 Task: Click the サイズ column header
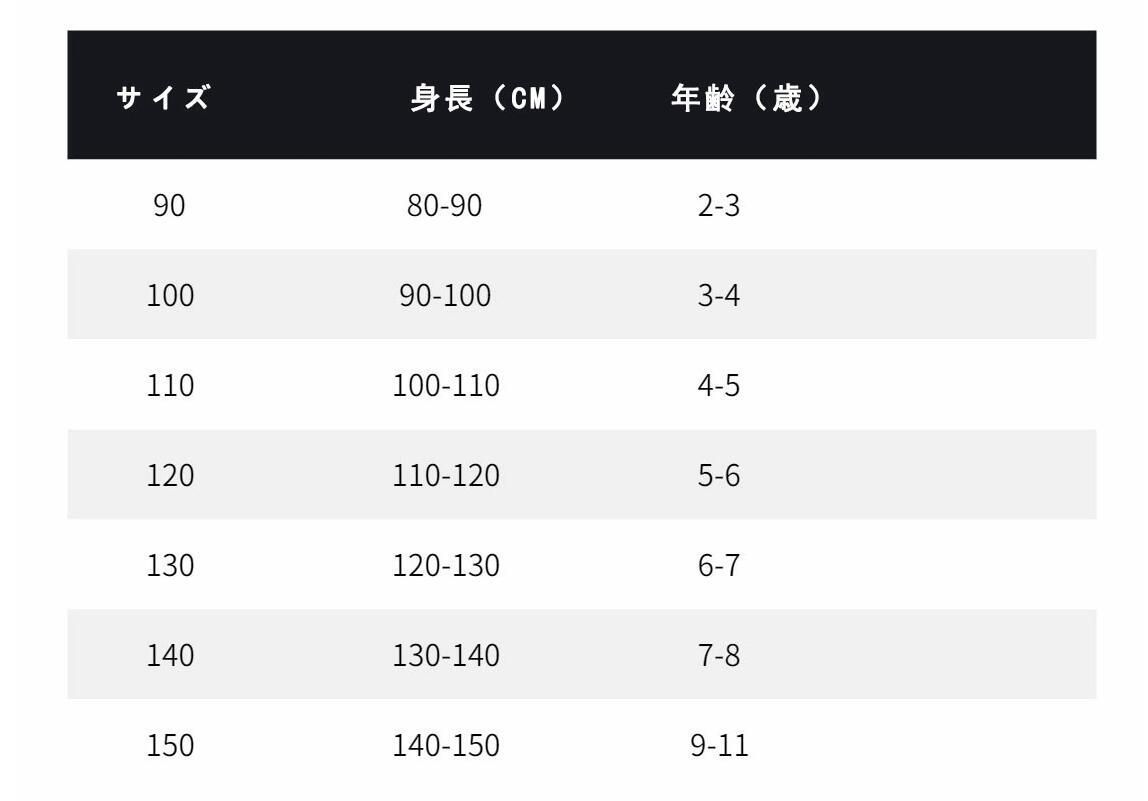(164, 99)
